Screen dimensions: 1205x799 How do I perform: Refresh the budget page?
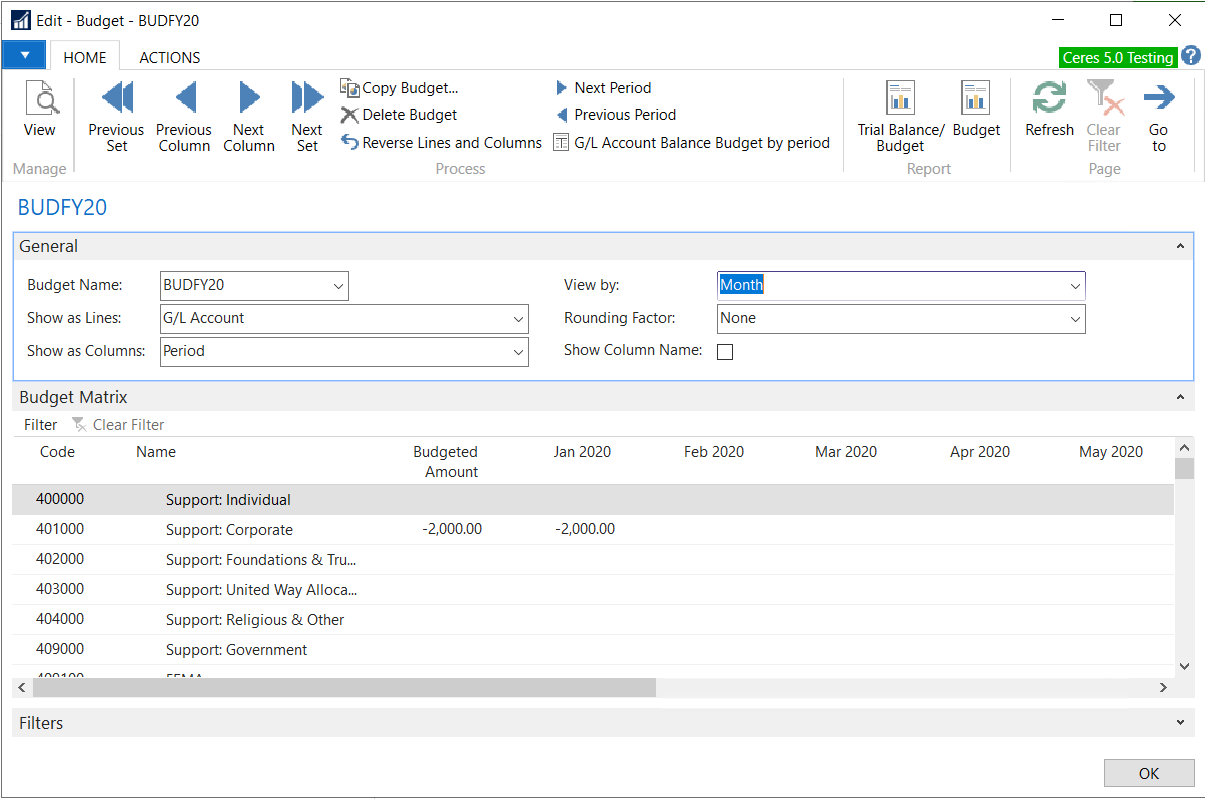[1049, 99]
